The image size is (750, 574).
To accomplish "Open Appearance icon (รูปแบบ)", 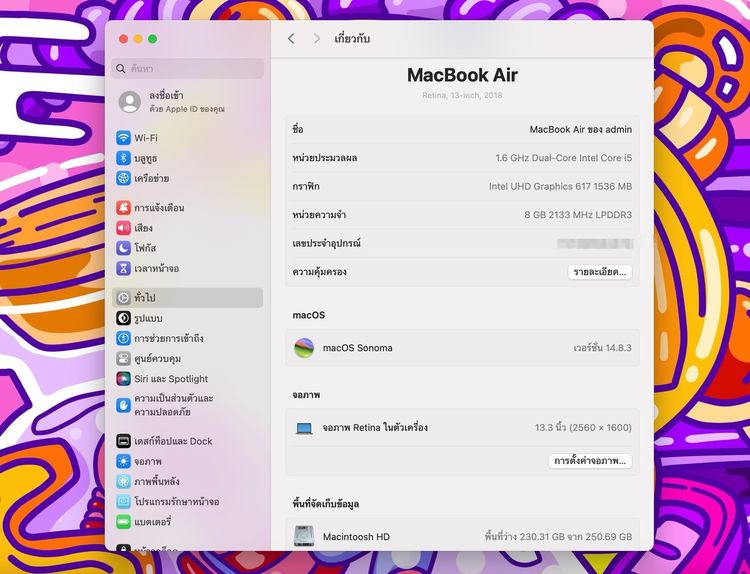I will click(x=123, y=318).
